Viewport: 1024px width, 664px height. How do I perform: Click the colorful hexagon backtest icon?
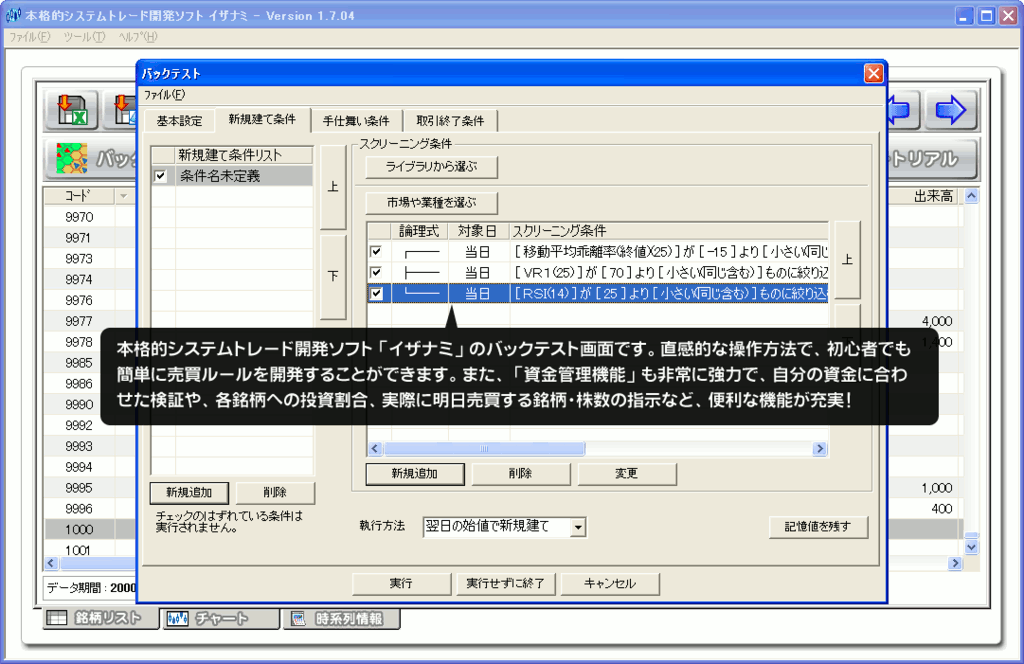click(x=72, y=159)
